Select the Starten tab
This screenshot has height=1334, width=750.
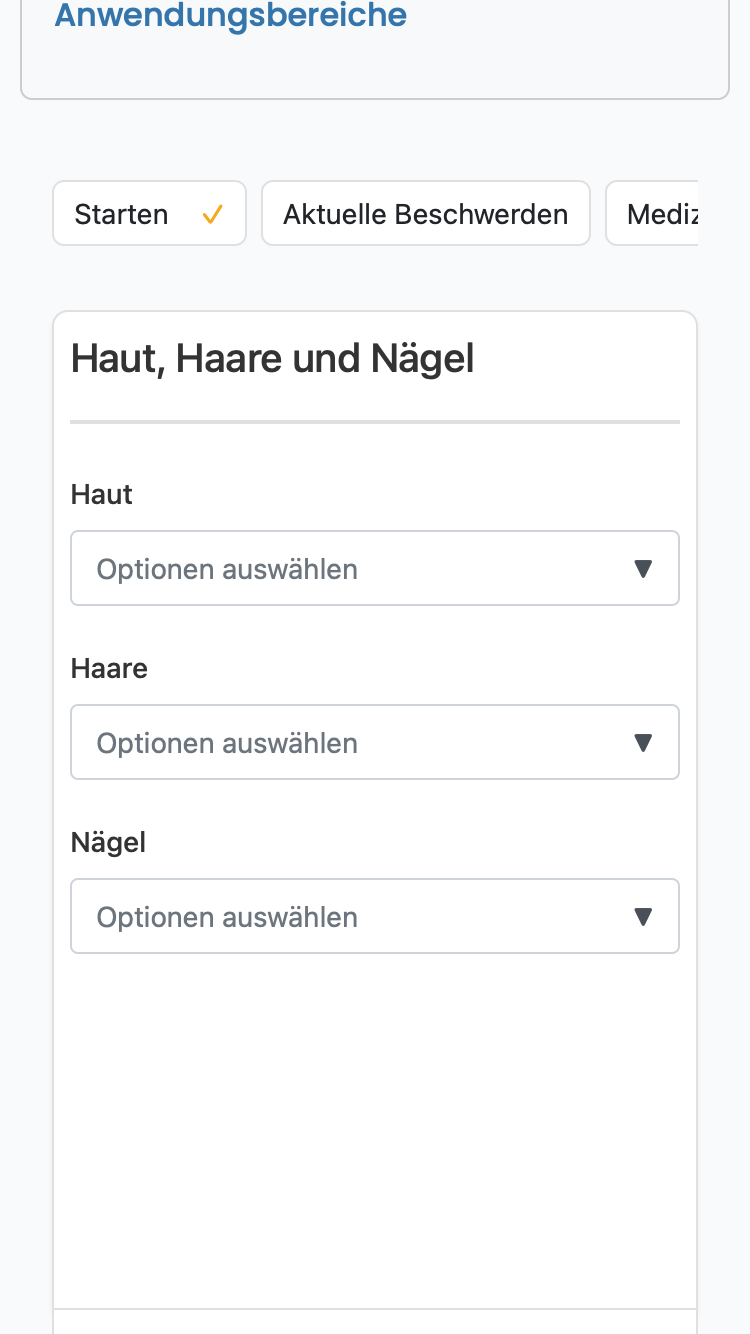pyautogui.click(x=149, y=213)
